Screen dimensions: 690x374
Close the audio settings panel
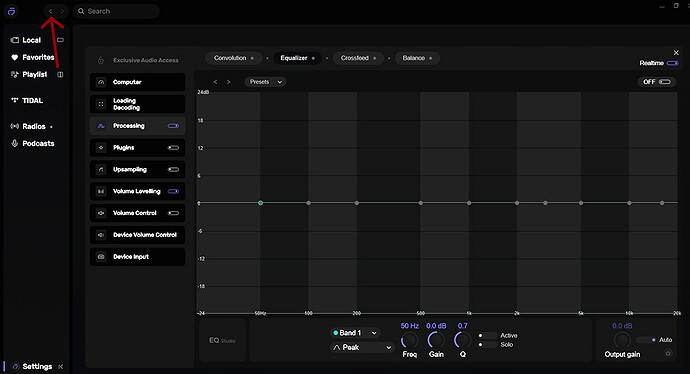pos(676,53)
